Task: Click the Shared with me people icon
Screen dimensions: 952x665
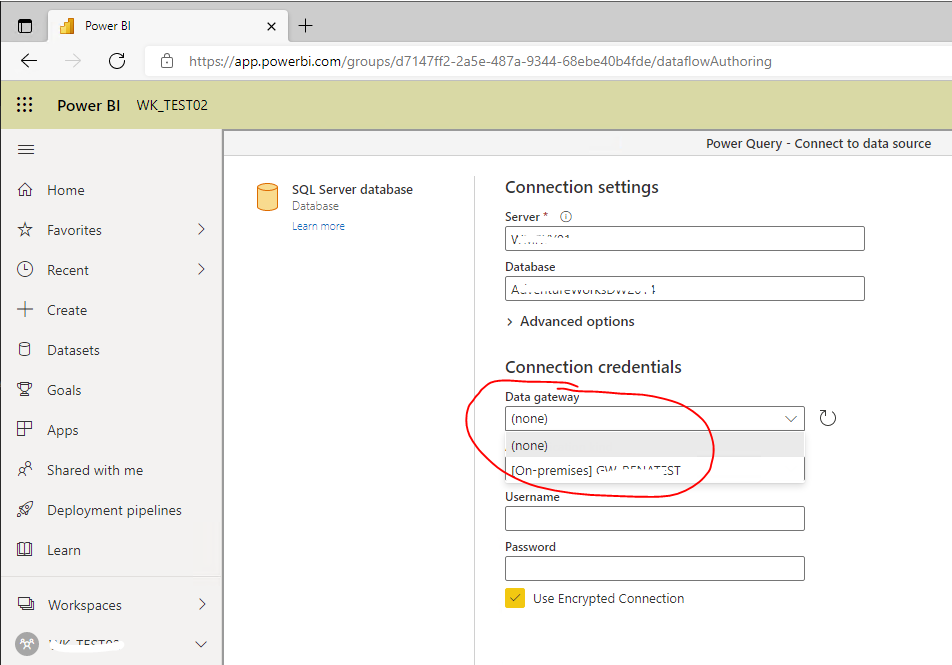Action: click(25, 469)
